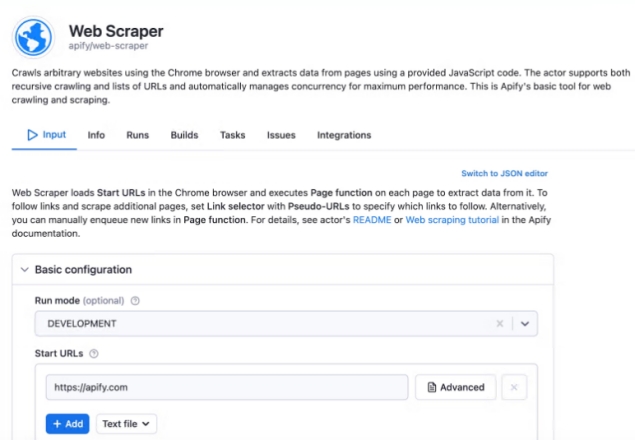View the Issues tab

[281, 135]
